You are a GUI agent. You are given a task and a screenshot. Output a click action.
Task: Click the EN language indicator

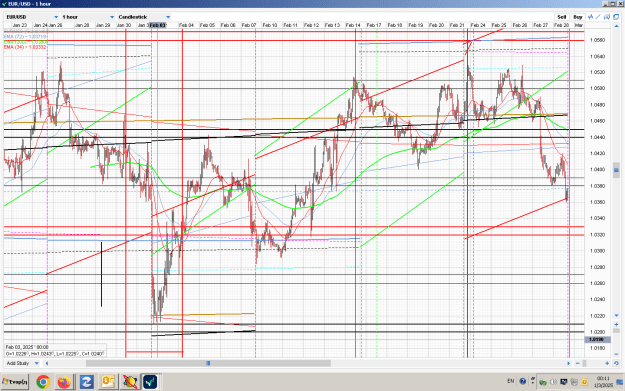[x=511, y=381]
